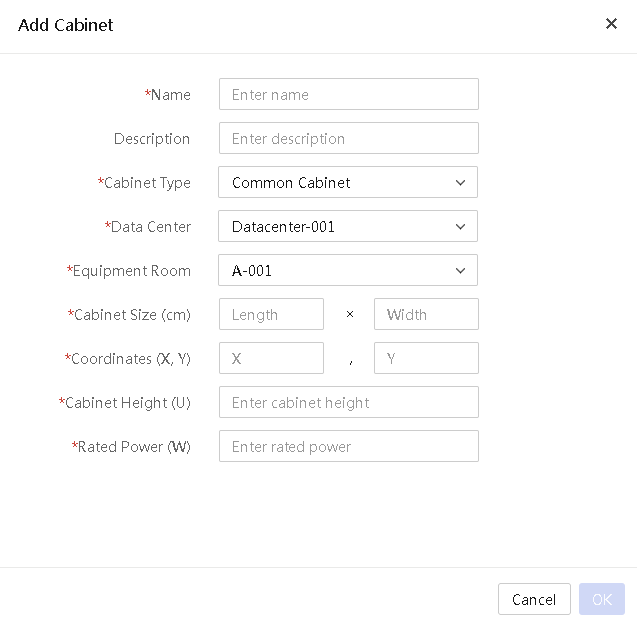Screen dimensions: 637x625
Task: Click the Enter name input field
Action: pos(349,94)
